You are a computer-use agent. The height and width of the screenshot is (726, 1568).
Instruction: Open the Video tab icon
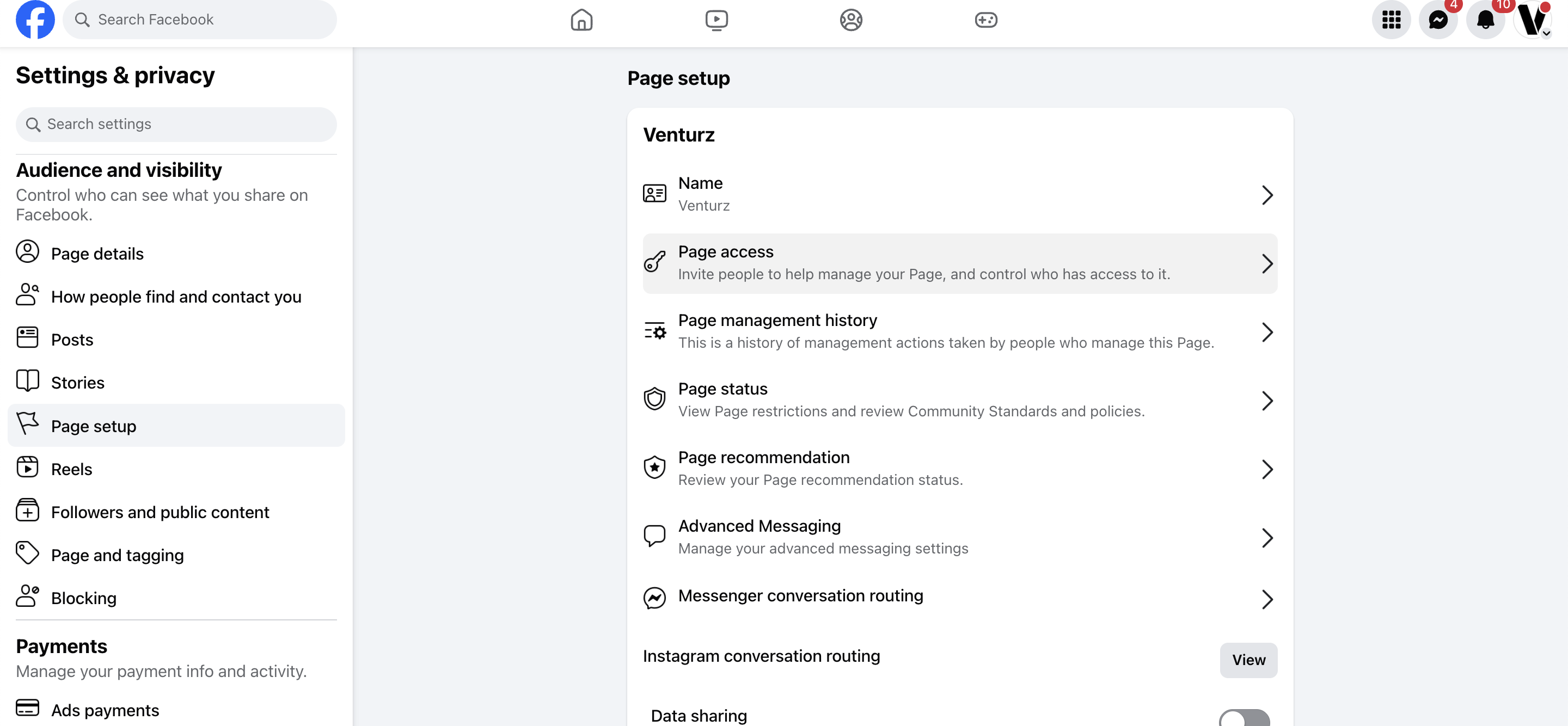pyautogui.click(x=716, y=20)
